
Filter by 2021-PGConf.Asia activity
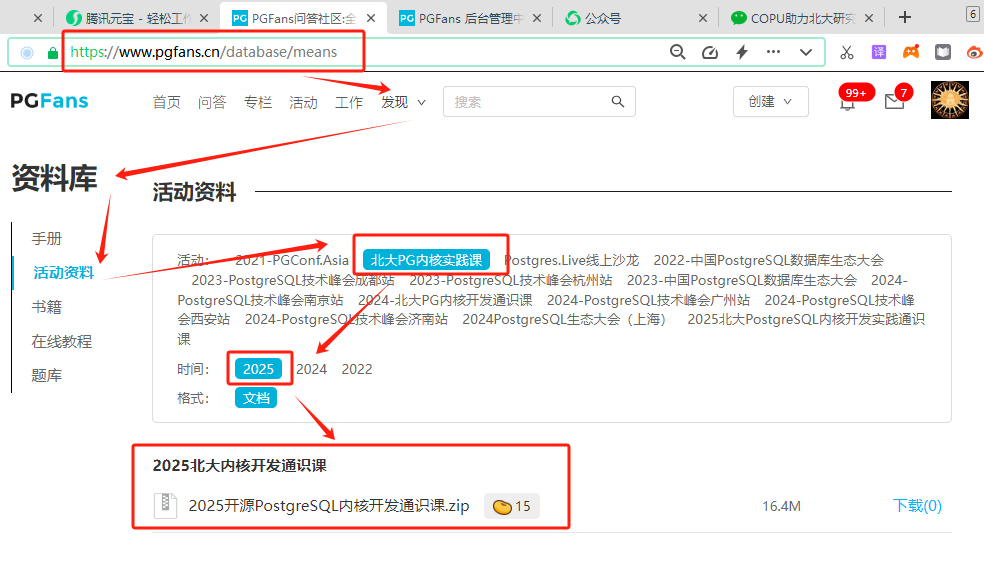[292, 260]
